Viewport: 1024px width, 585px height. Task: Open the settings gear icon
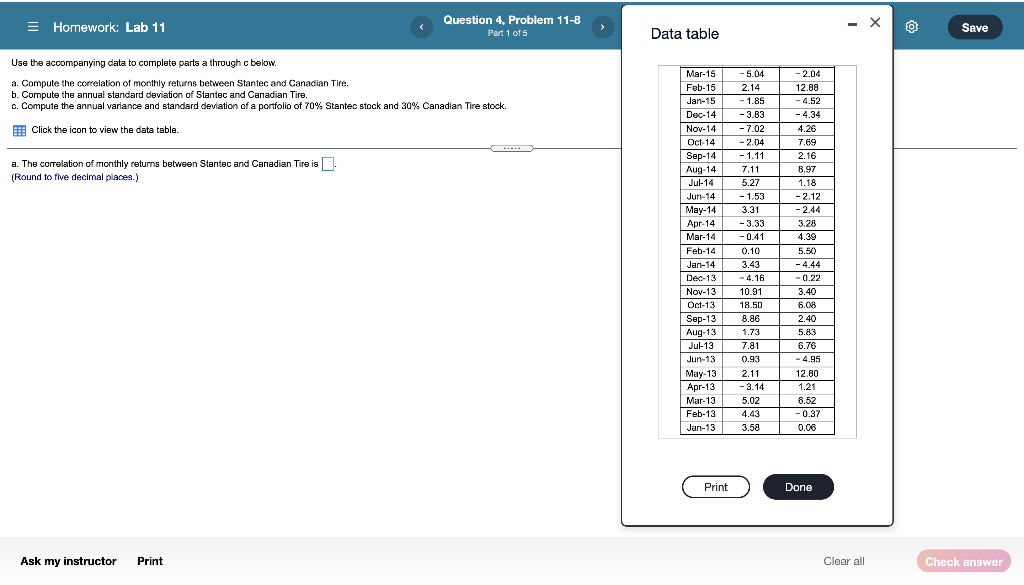pos(912,27)
